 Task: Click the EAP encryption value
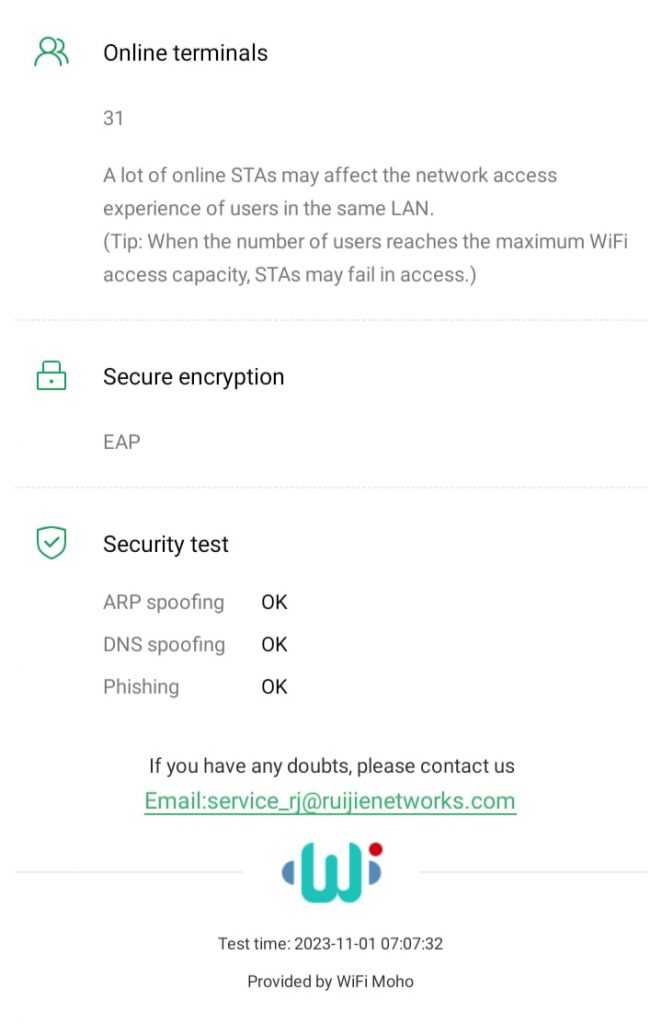(121, 441)
